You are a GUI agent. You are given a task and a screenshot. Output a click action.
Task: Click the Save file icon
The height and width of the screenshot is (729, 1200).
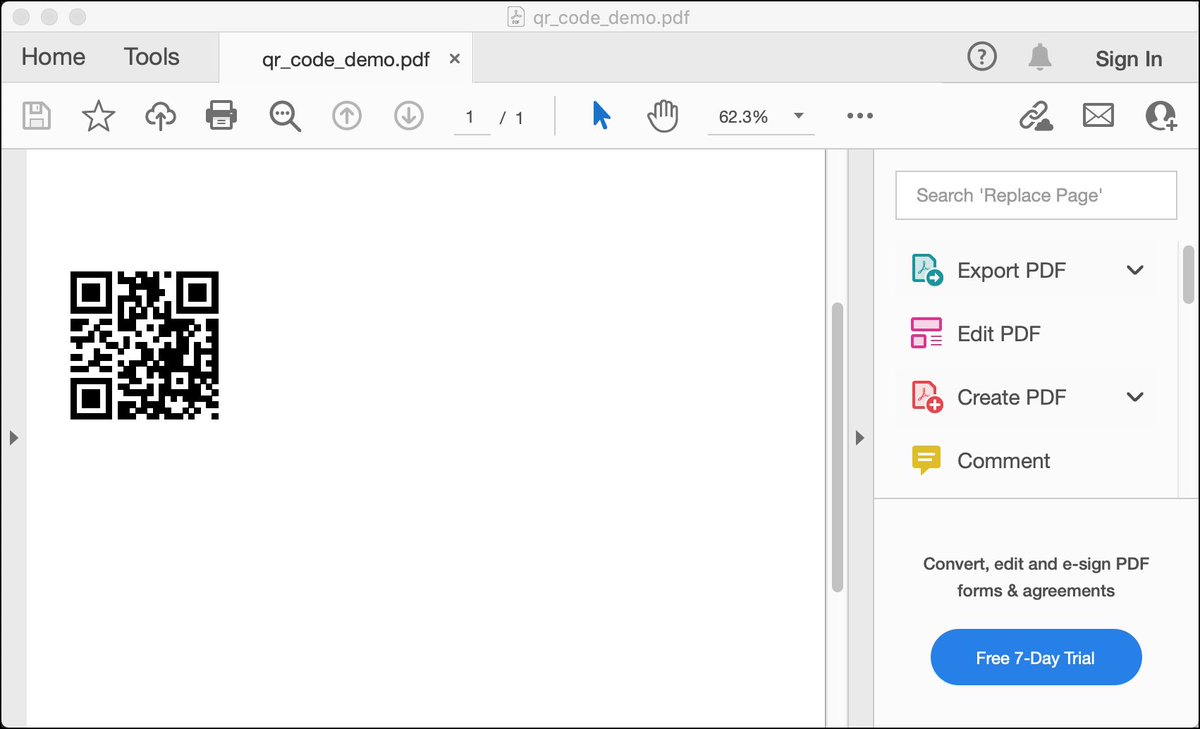(x=37, y=116)
